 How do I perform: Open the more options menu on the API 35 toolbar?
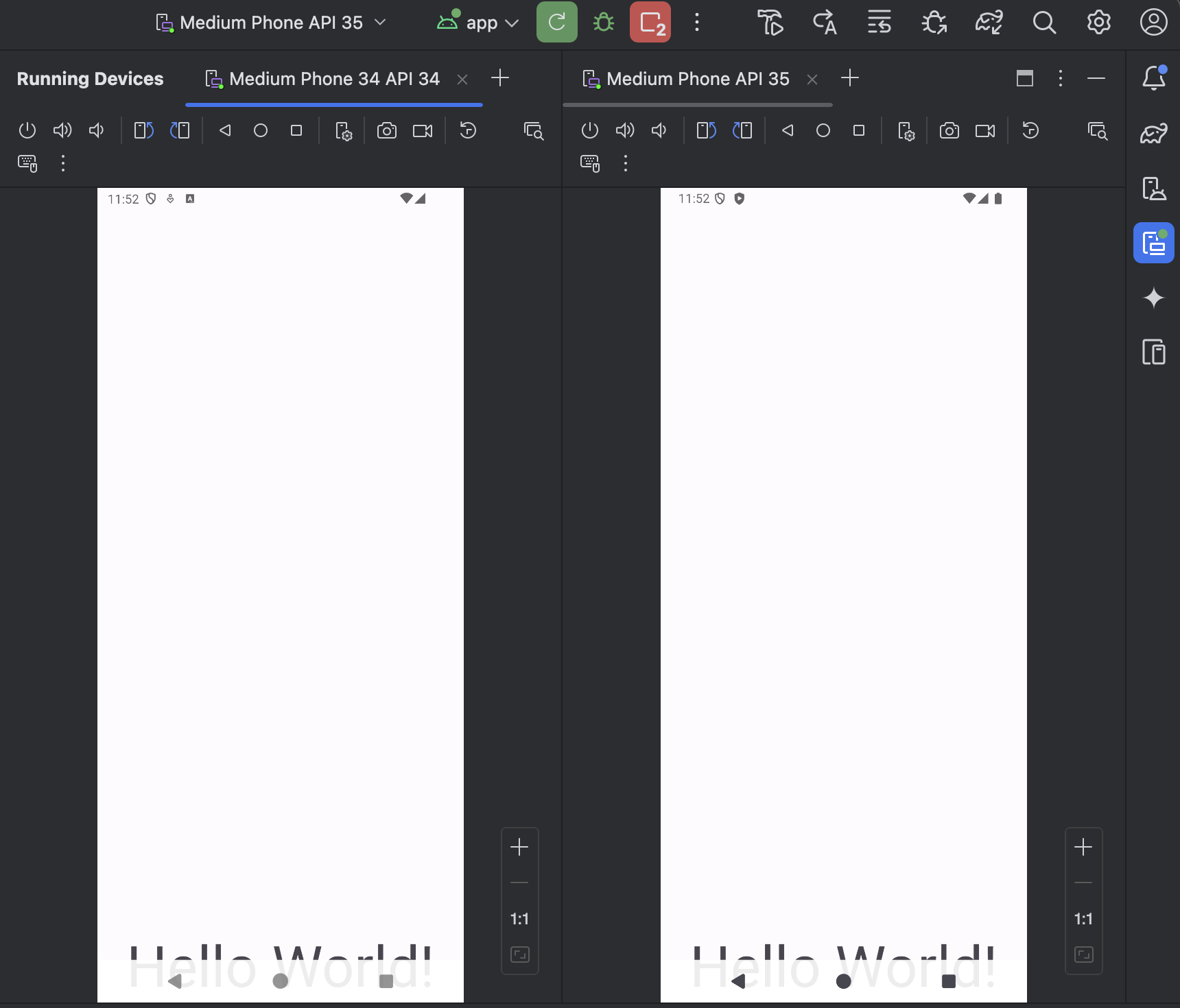point(626,163)
